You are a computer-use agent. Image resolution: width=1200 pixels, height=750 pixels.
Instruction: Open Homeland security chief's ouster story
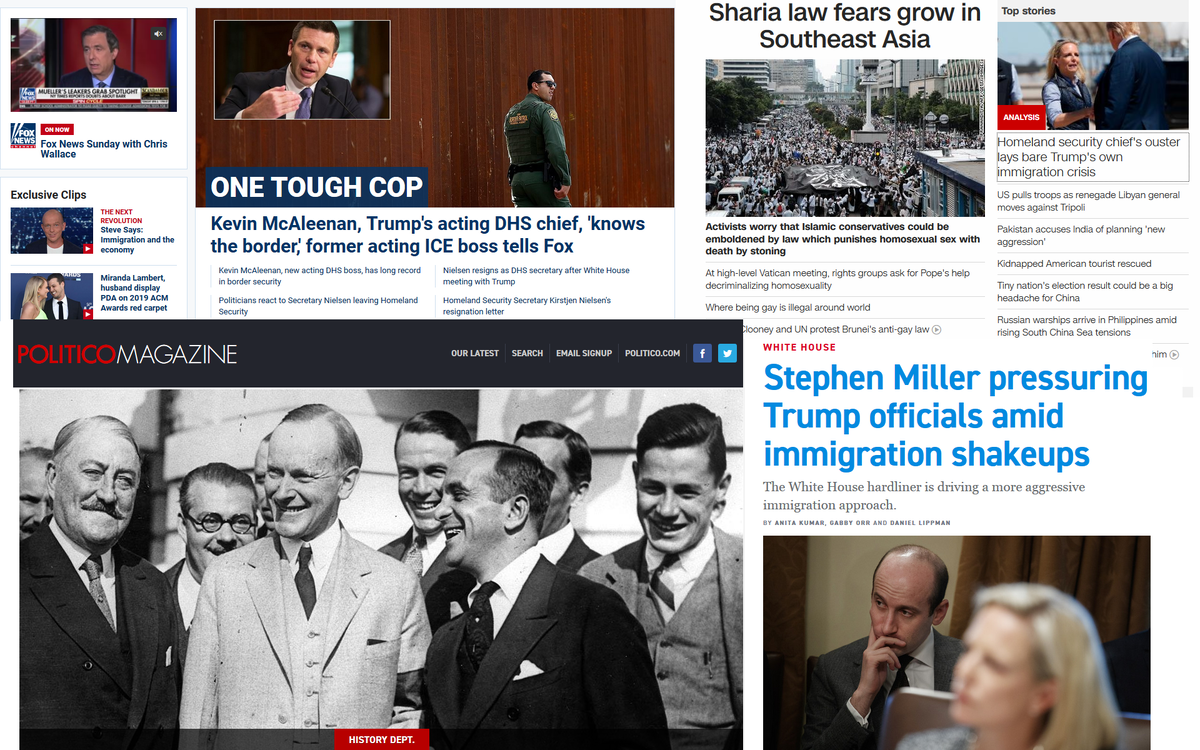1089,157
